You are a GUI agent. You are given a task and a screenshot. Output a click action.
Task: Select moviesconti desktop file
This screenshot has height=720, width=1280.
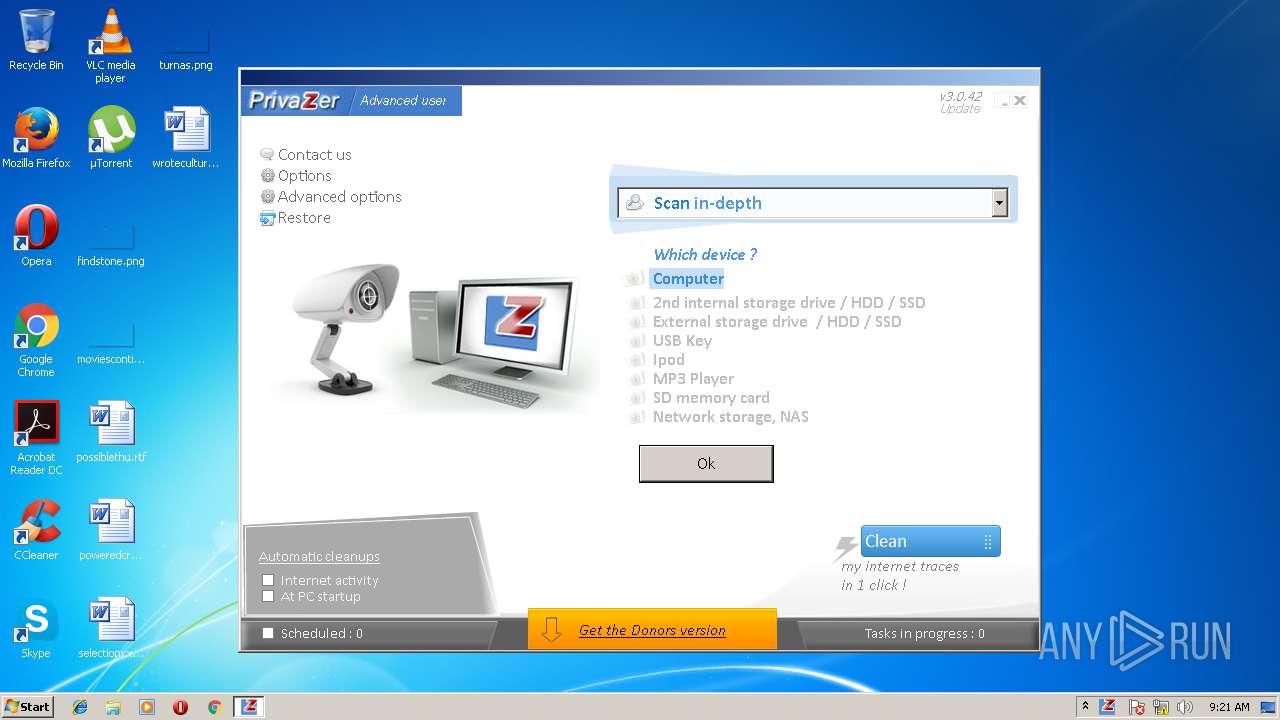[x=110, y=342]
